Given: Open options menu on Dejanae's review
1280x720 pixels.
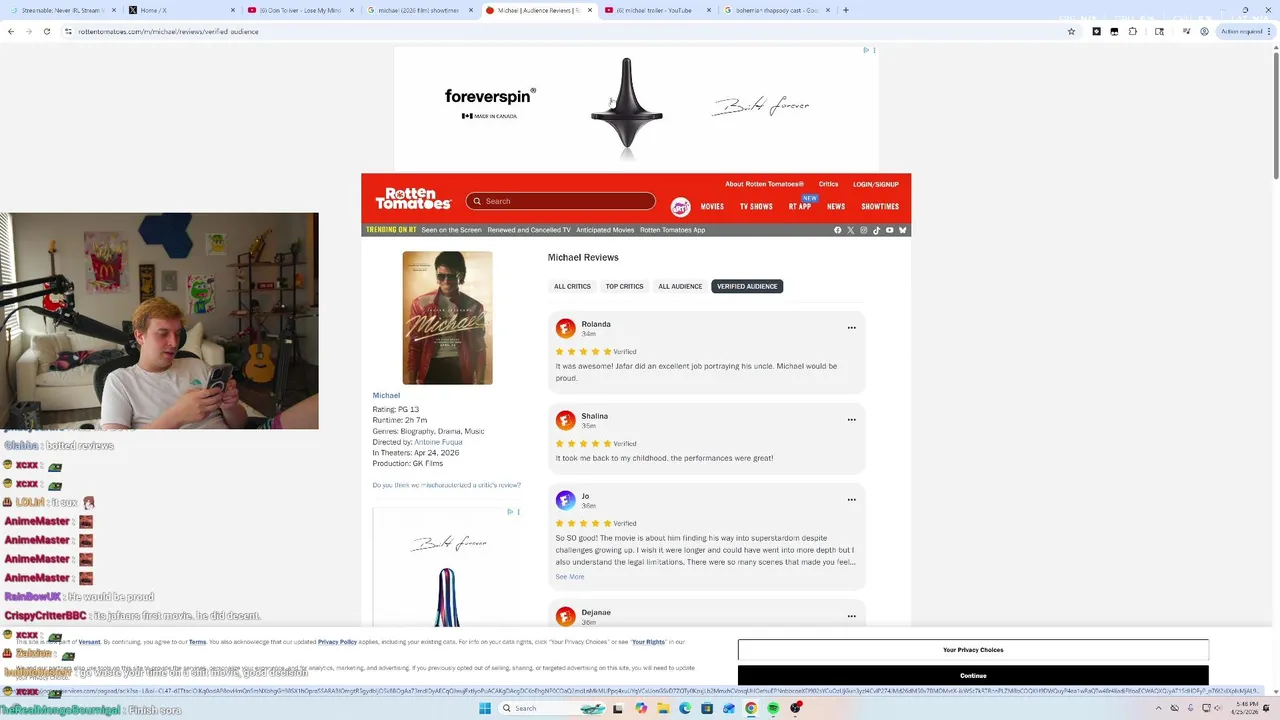Looking at the screenshot, I should pyautogui.click(x=852, y=616).
